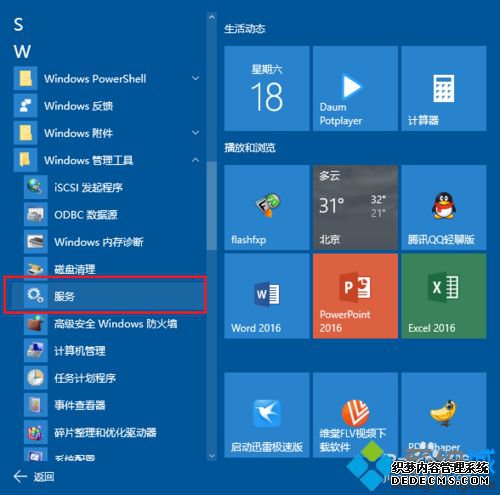The width and height of the screenshot is (500, 495).
Task: Collapse the Windows 管理工具 folder chevron
Action: (196, 160)
